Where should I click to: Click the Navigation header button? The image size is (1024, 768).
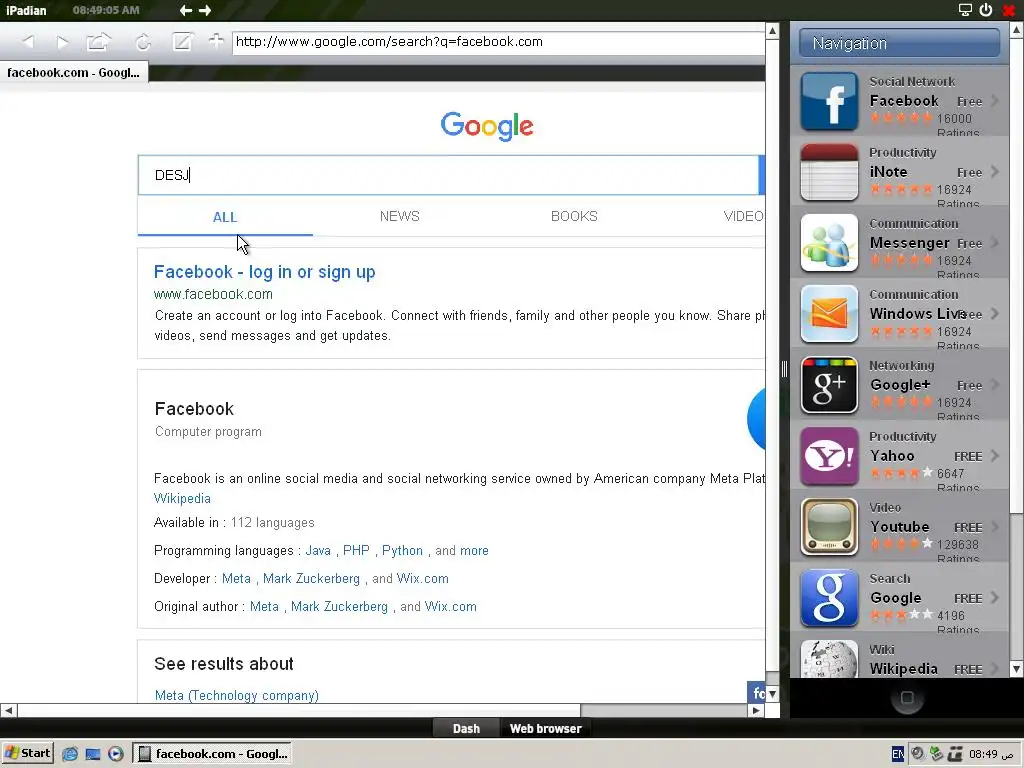click(899, 43)
